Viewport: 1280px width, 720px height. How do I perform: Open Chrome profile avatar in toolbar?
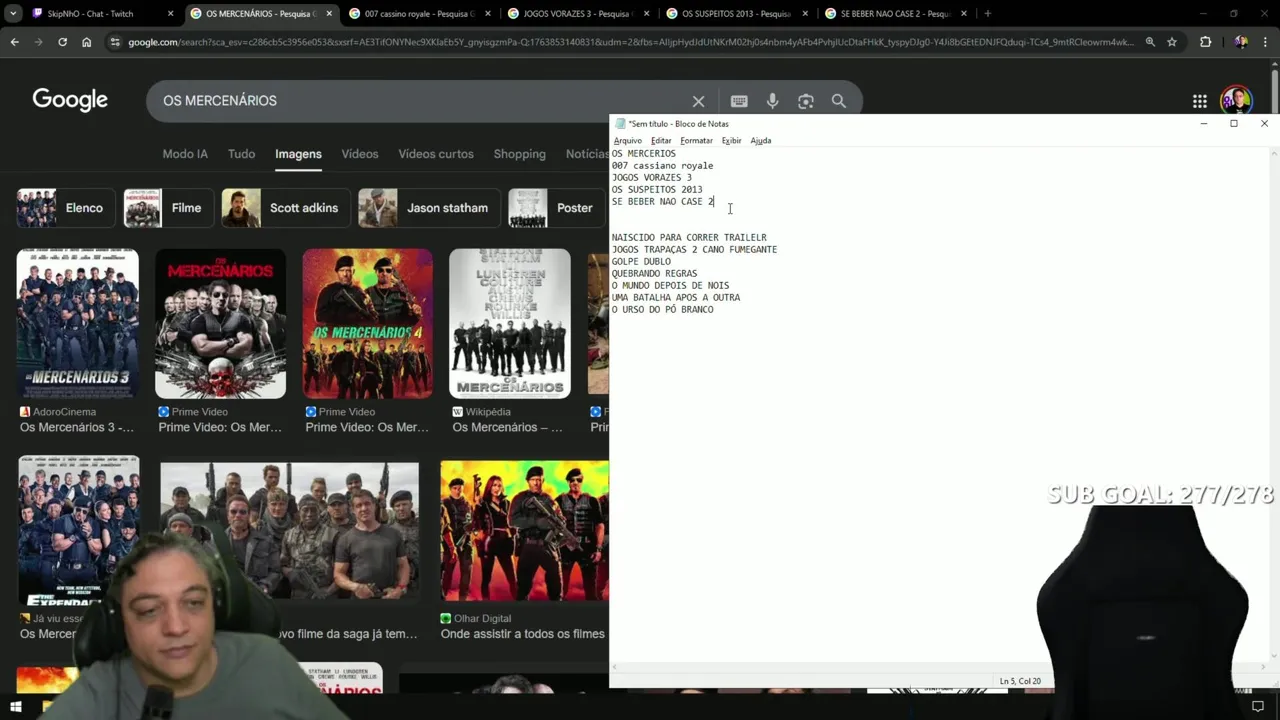[x=1241, y=42]
